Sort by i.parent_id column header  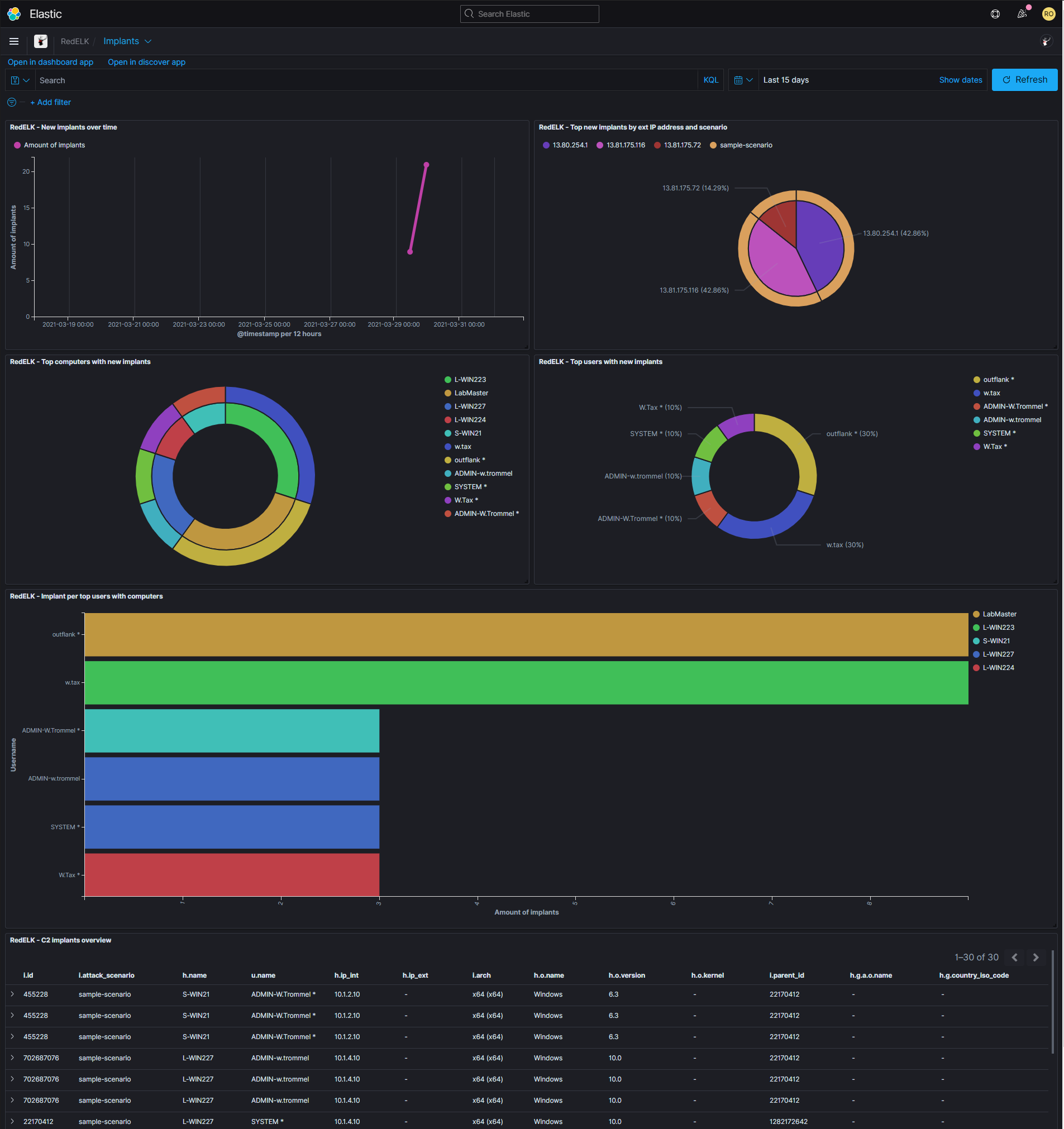787,975
